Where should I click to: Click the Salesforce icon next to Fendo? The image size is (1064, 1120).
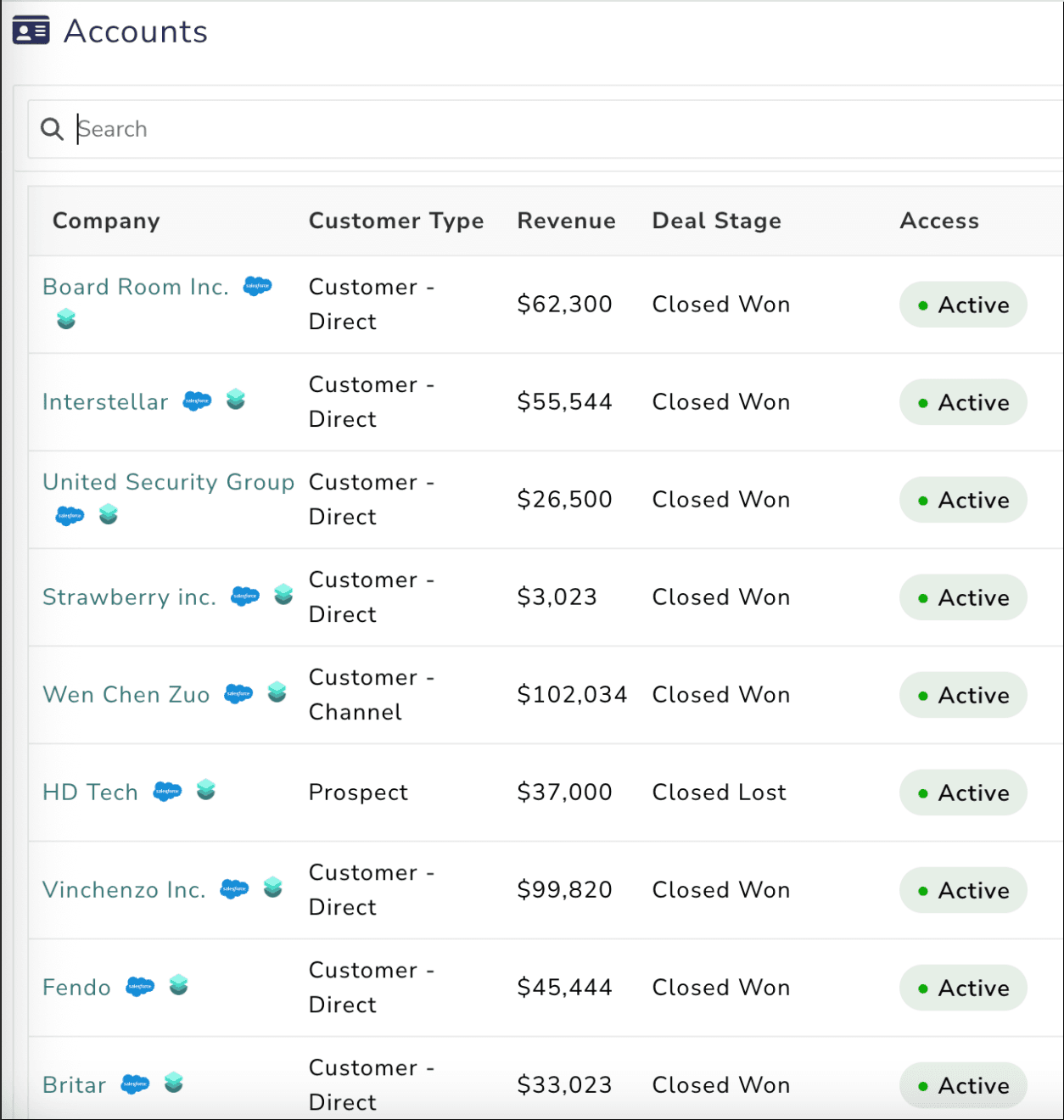pyautogui.click(x=140, y=986)
